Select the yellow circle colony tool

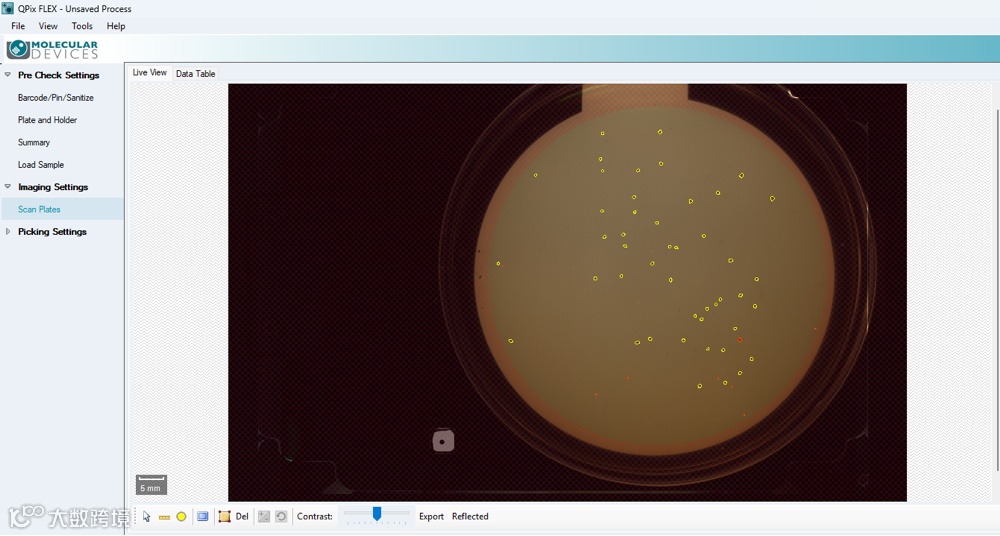[181, 517]
